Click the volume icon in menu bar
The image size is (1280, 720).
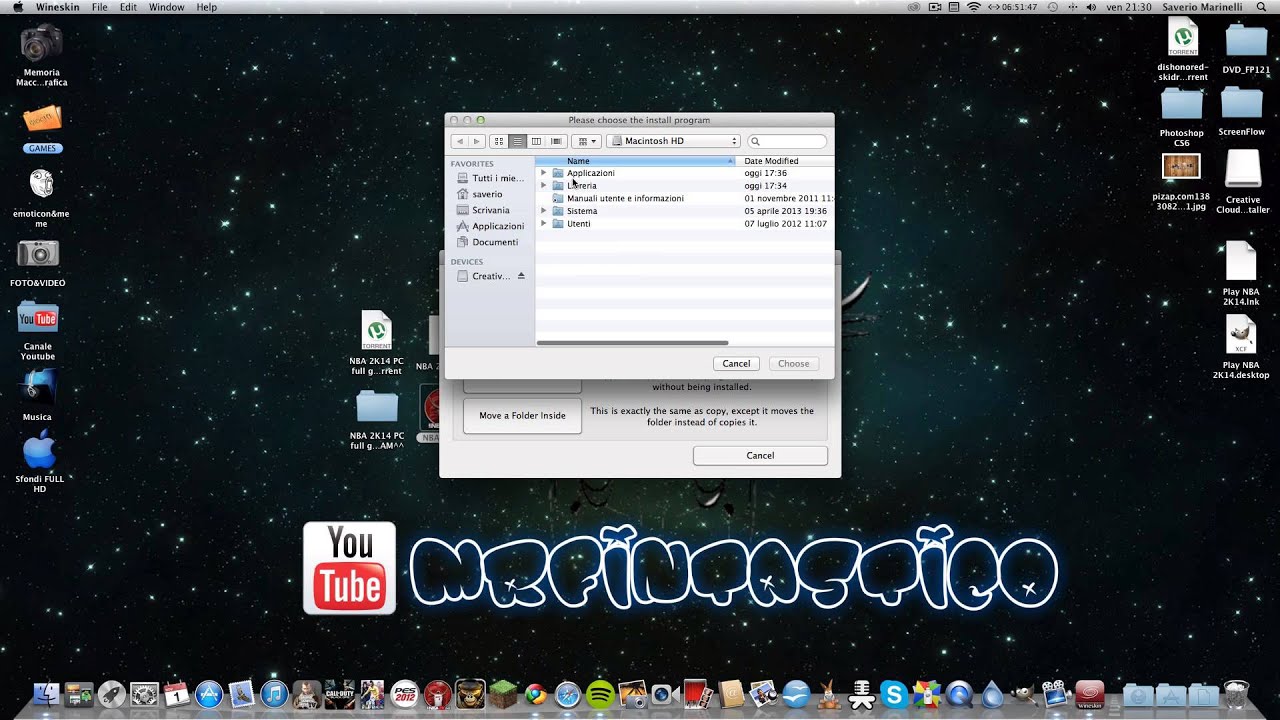1090,7
